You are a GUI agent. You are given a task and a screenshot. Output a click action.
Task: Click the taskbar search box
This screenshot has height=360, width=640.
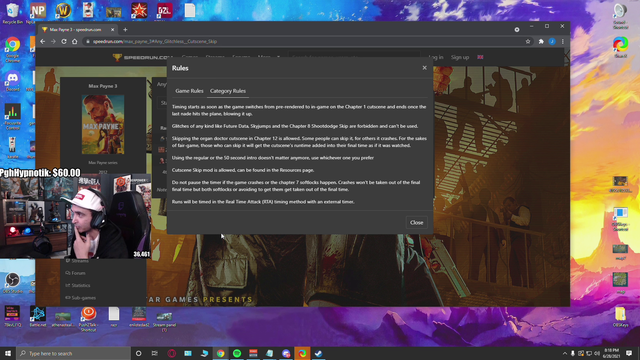73,353
